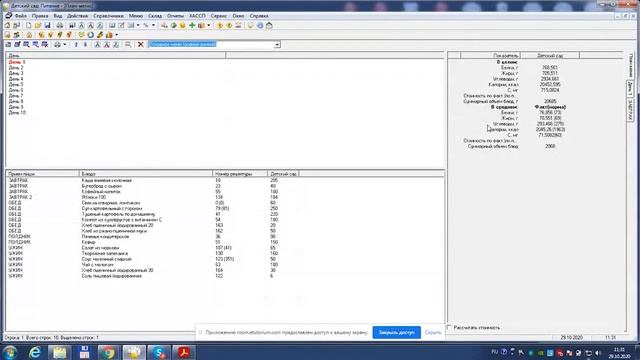Image resolution: width=640 pixels, height=360 pixels.
Task: Click the printer icon in the top toolbar
Action: pyautogui.click(x=60, y=25)
